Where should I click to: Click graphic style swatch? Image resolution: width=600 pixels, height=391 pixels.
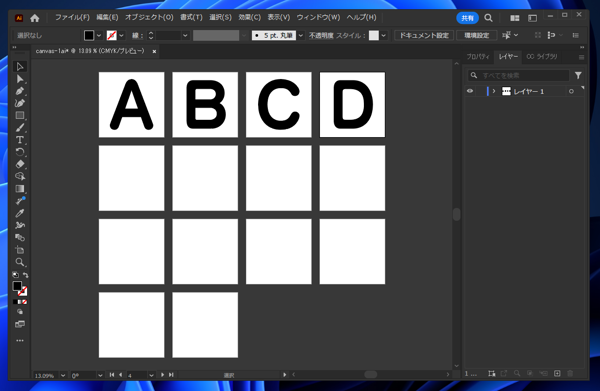tap(374, 36)
